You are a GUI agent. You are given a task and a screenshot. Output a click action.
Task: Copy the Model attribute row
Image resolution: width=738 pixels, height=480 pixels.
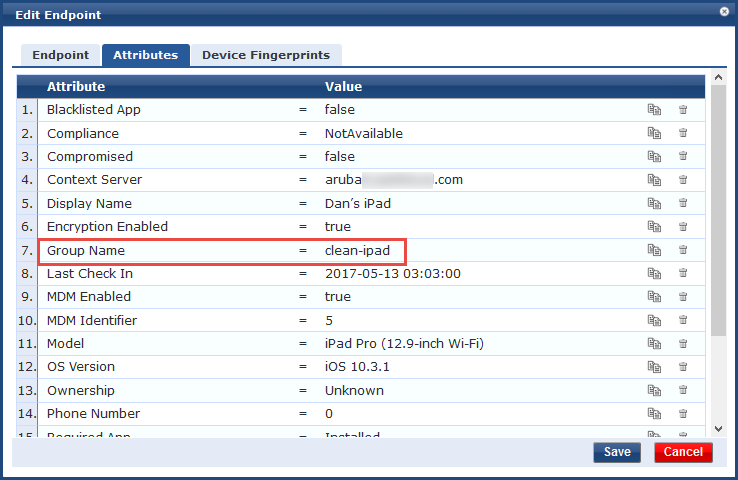[654, 344]
